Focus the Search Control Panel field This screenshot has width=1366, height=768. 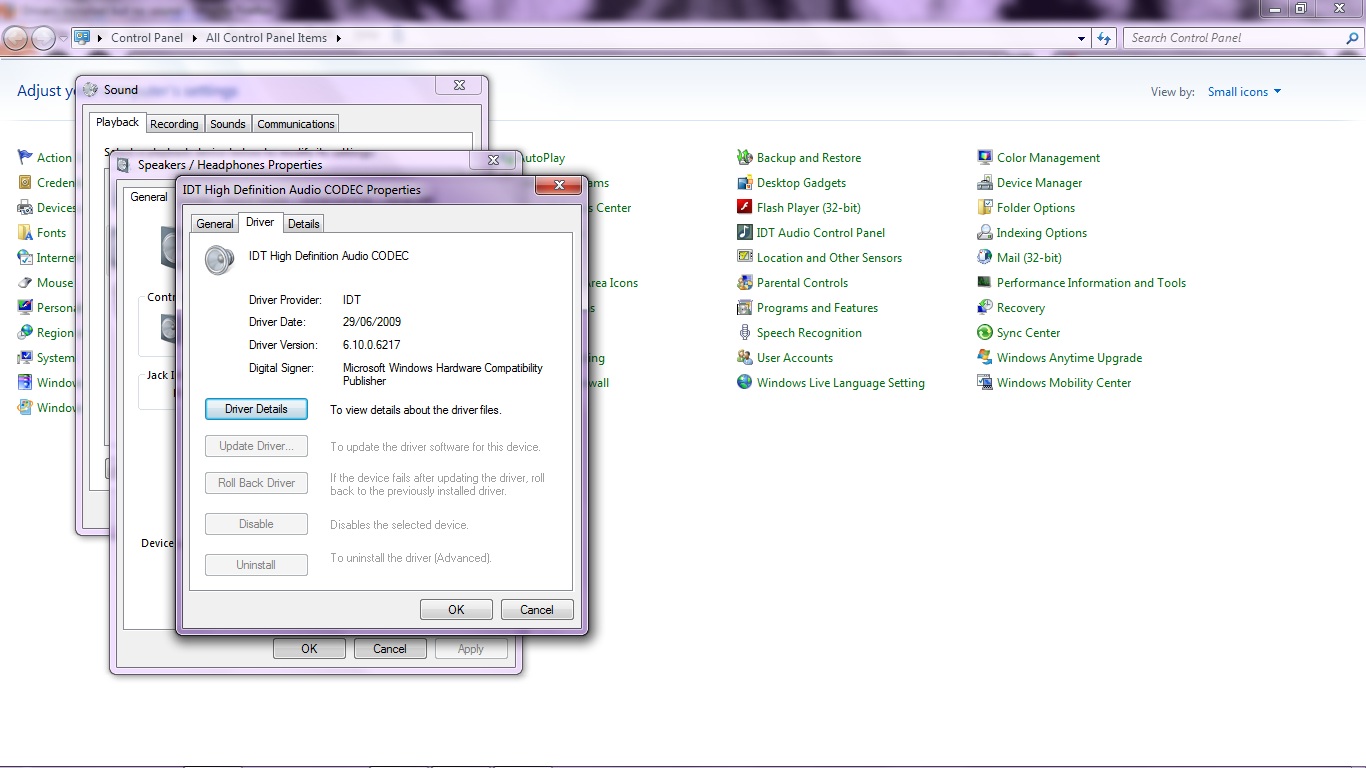click(x=1236, y=38)
